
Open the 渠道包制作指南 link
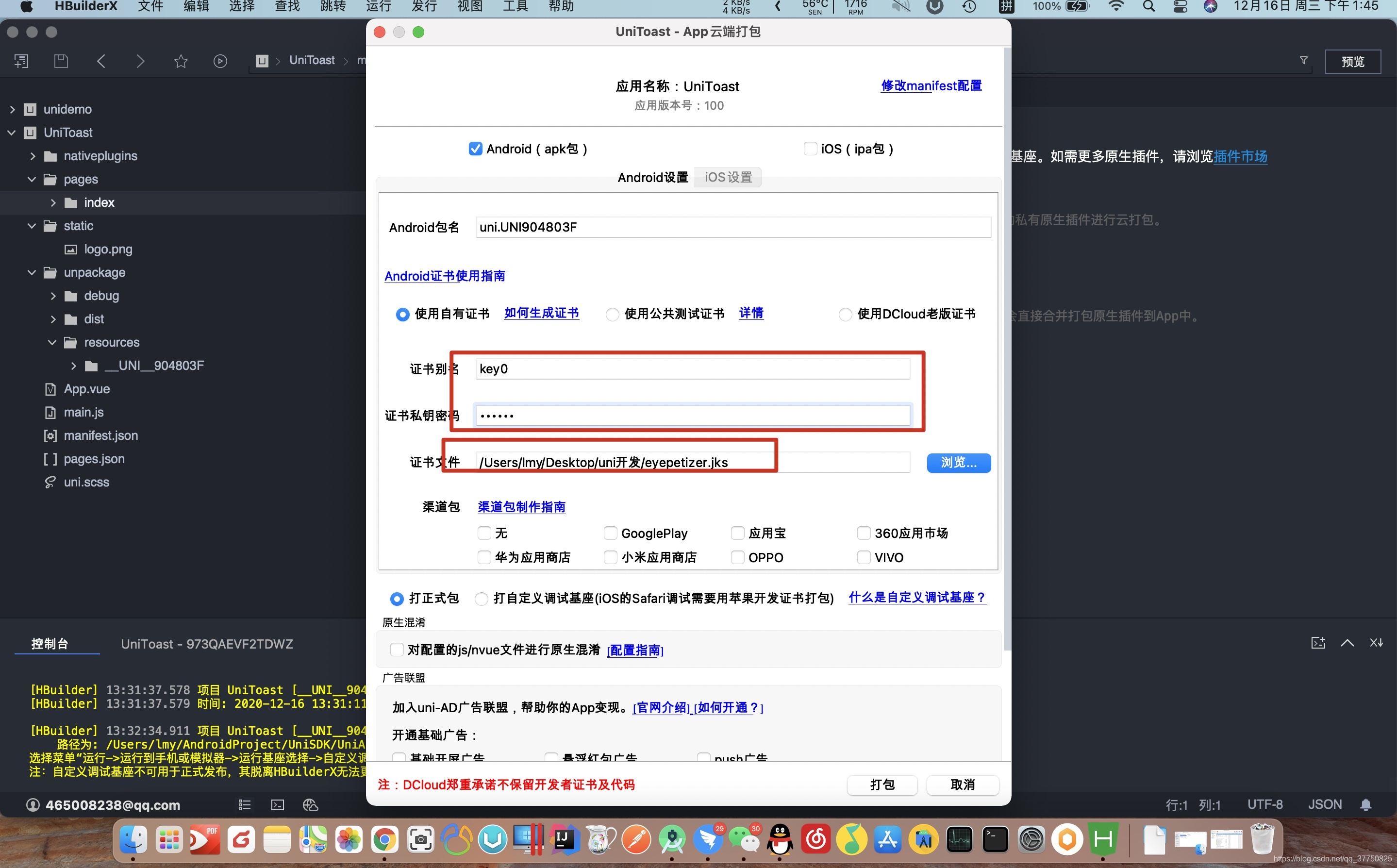(521, 507)
